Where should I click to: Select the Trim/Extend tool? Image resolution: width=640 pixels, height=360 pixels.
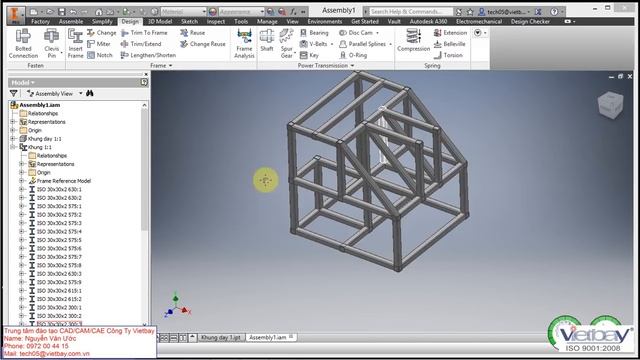pos(141,44)
